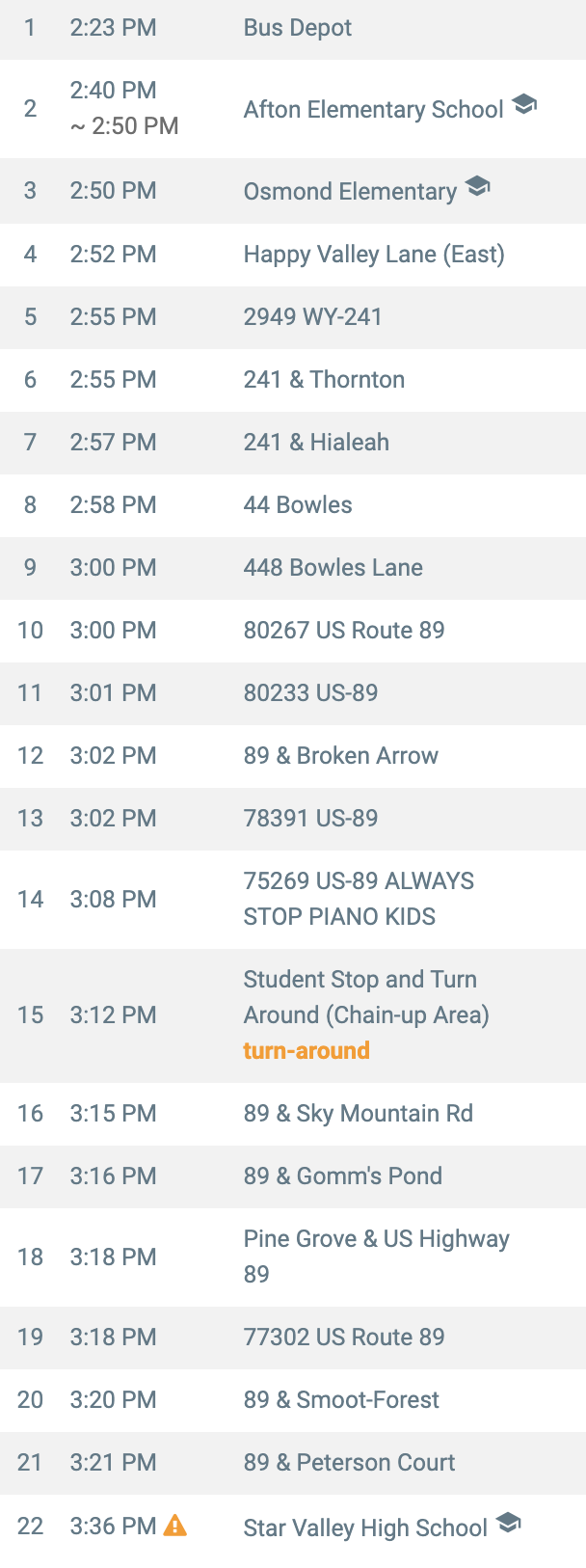
Task: Open the 2949 WY-241 stop entry
Action: coord(312,317)
